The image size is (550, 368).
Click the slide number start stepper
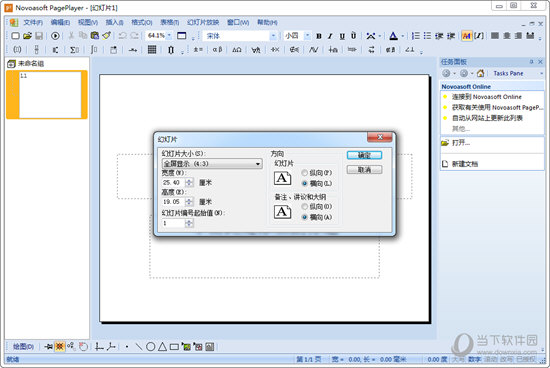click(x=189, y=223)
